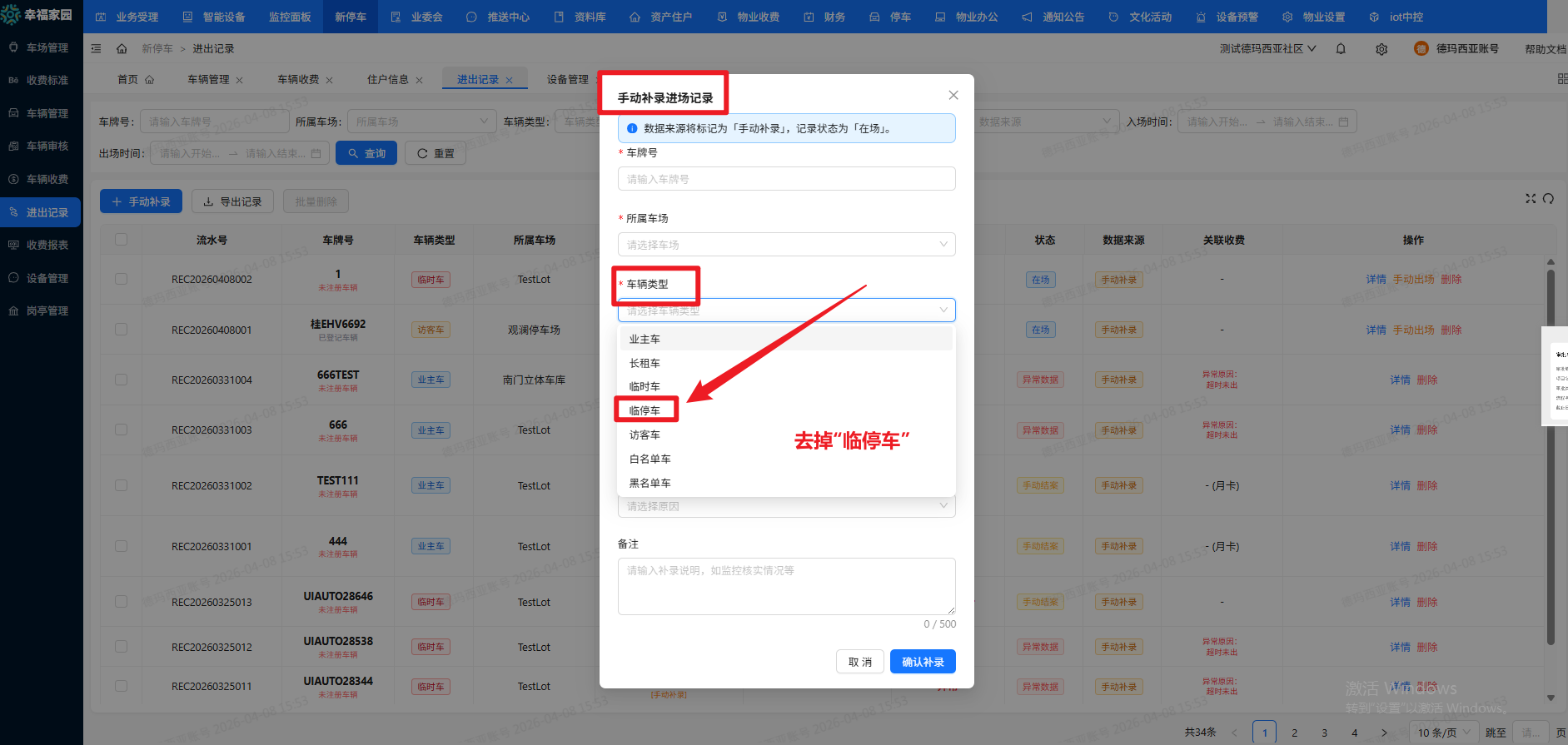Close the manual entry dialog
Screen dimensions: 1568x745
953,96
